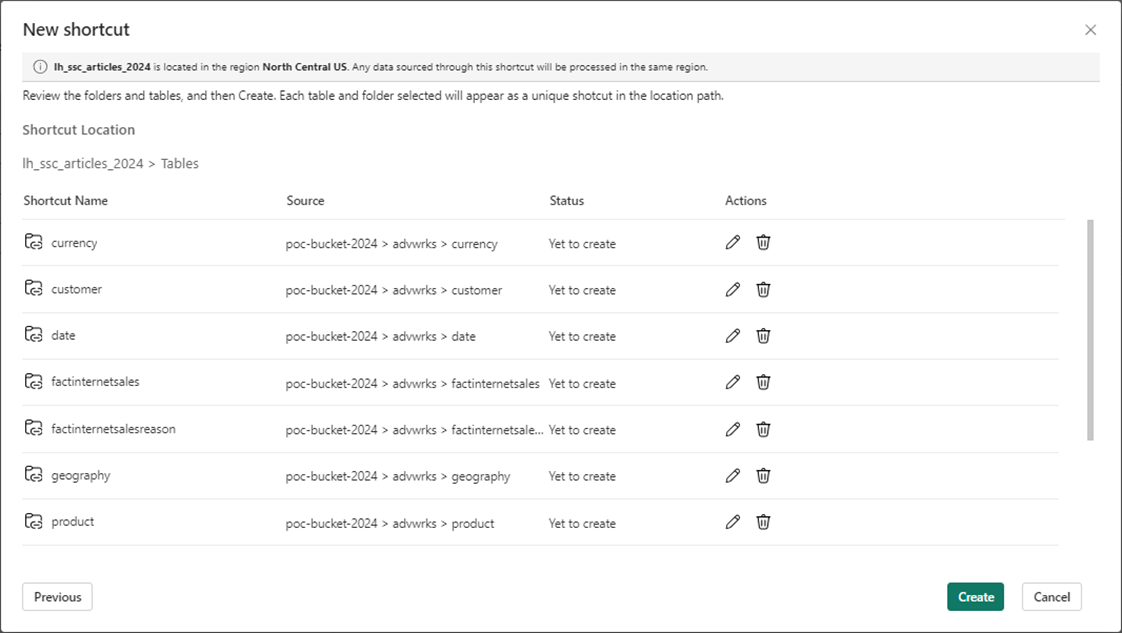Click the info icon in region notice
The image size is (1122, 633).
(40, 67)
